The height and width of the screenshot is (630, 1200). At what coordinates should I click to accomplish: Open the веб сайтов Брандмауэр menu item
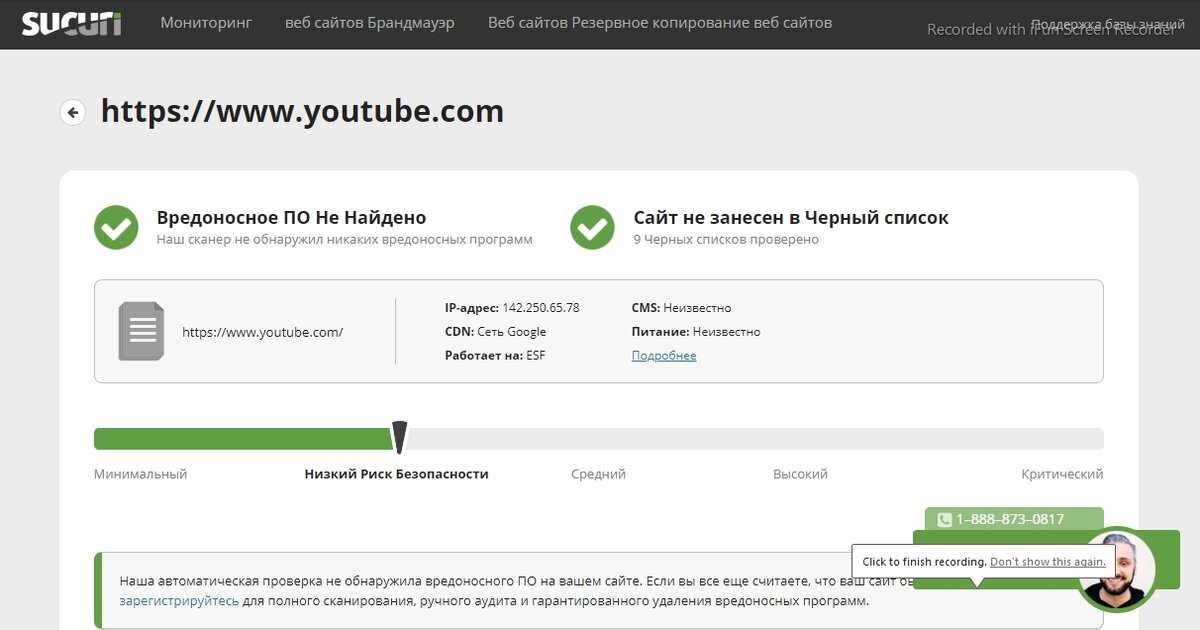coord(370,23)
